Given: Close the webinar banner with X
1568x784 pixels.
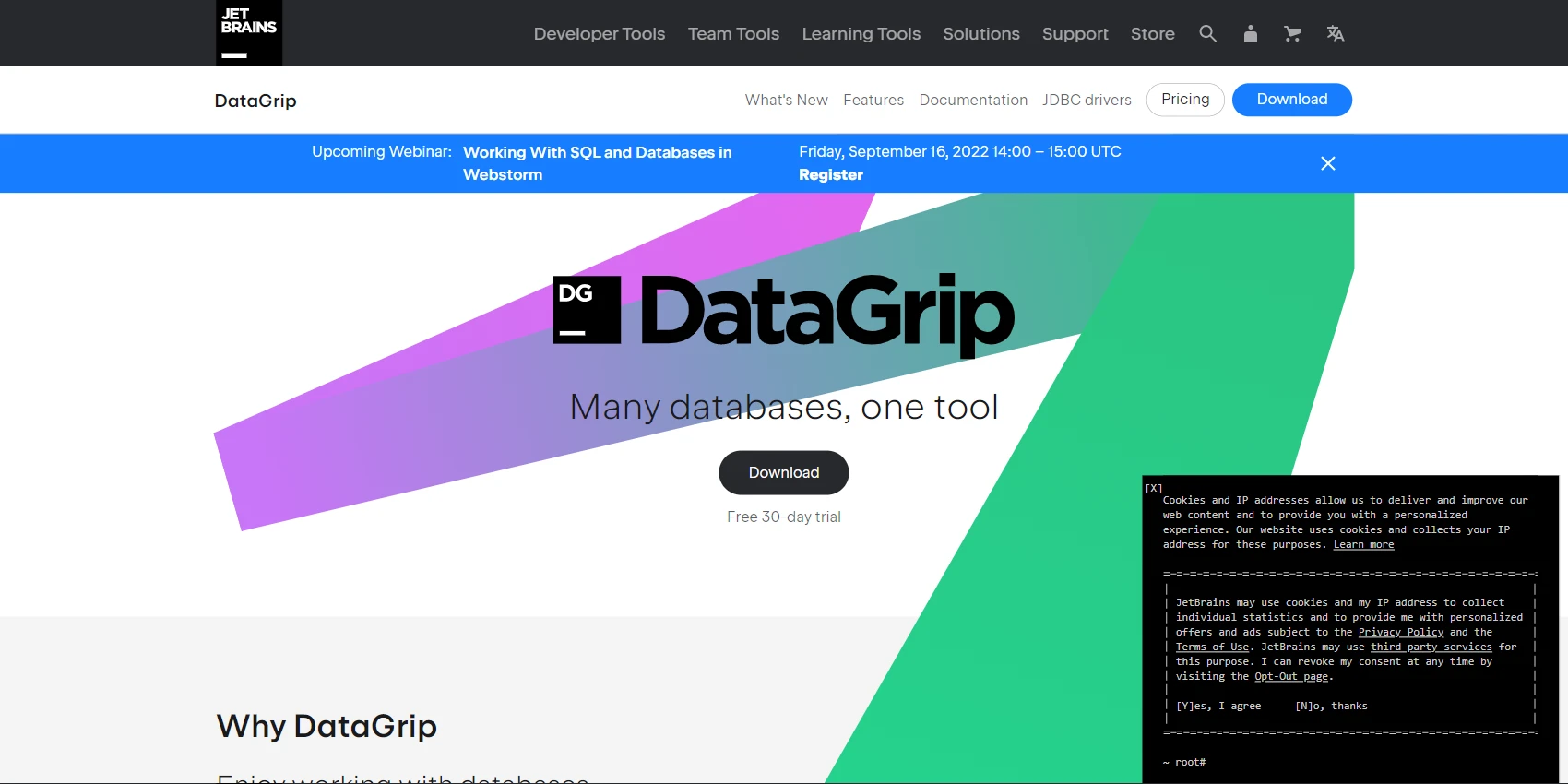Looking at the screenshot, I should tap(1327, 163).
